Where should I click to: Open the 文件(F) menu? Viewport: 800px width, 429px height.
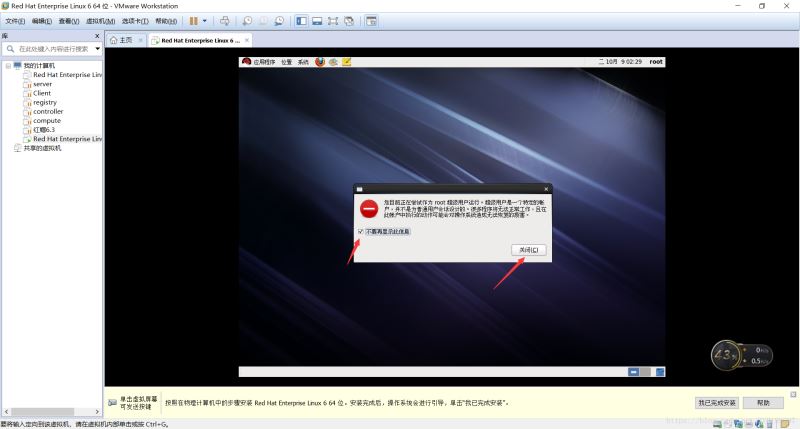click(15, 21)
